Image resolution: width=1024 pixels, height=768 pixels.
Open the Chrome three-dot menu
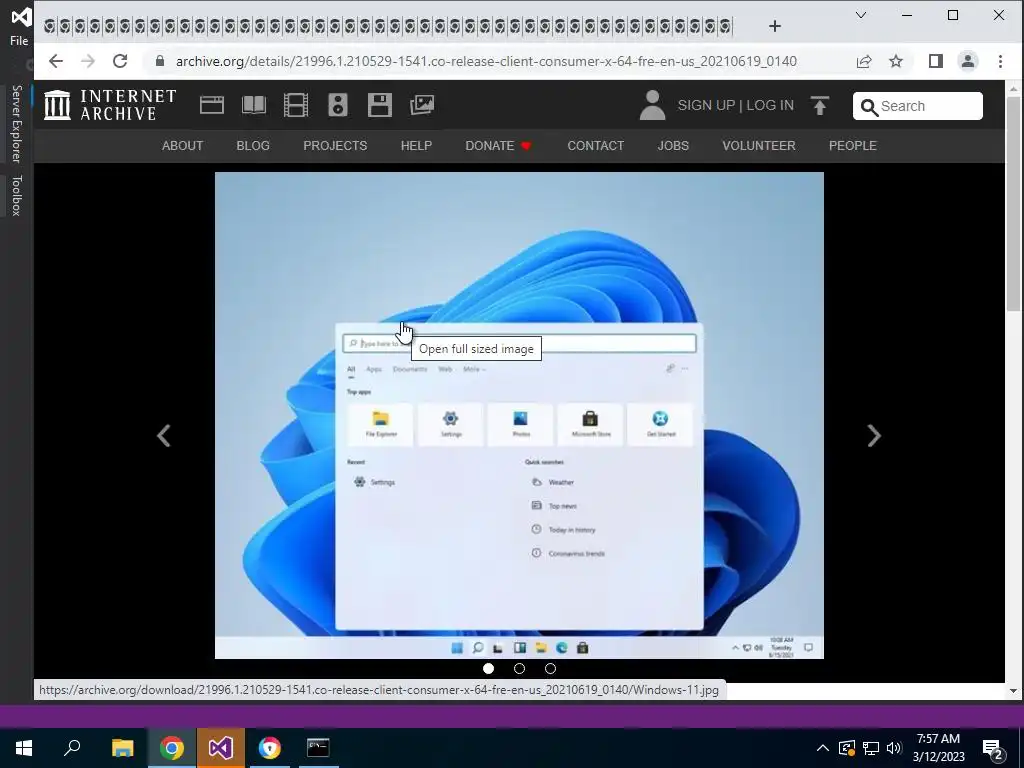(1000, 61)
